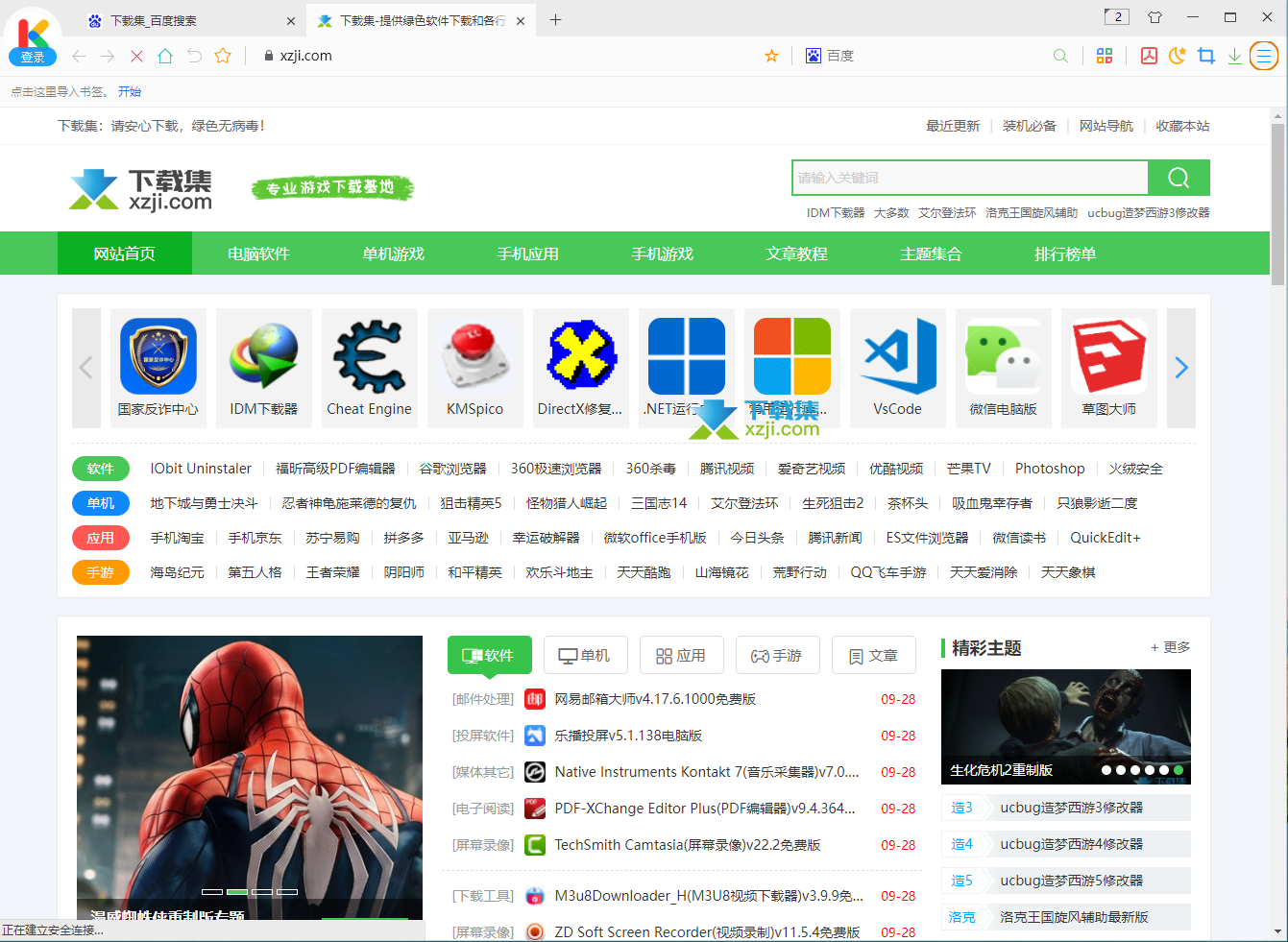Expand 更多 in 精彩主题
Image resolution: width=1288 pixels, height=942 pixels.
click(1170, 647)
